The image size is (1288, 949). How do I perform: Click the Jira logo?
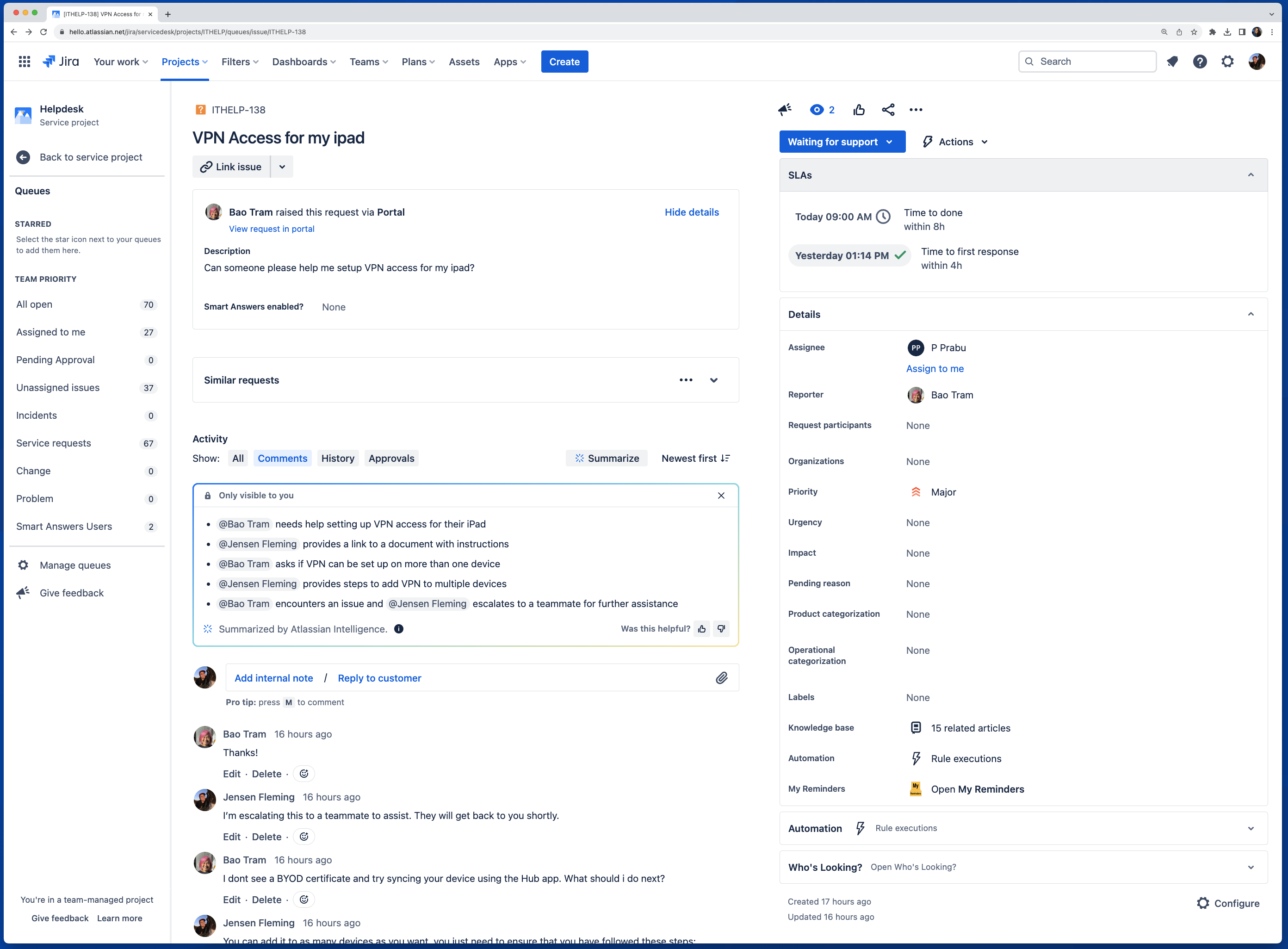point(61,62)
